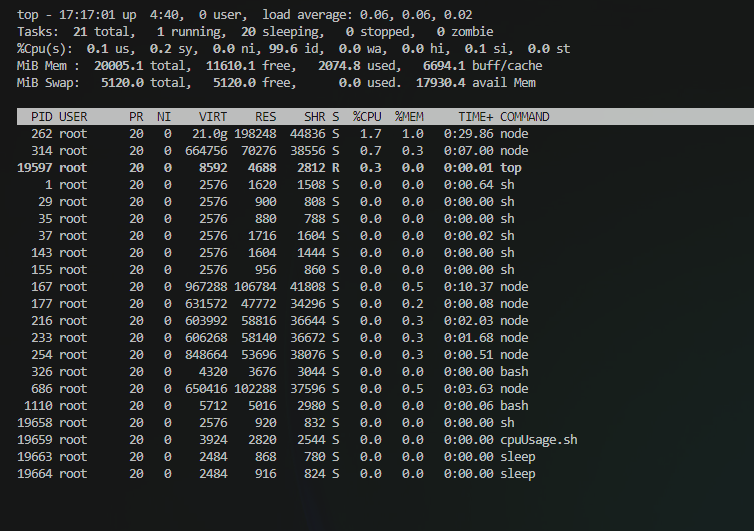Select PID 262 in the process list
Viewport: 754px width, 531px height.
tap(42, 134)
